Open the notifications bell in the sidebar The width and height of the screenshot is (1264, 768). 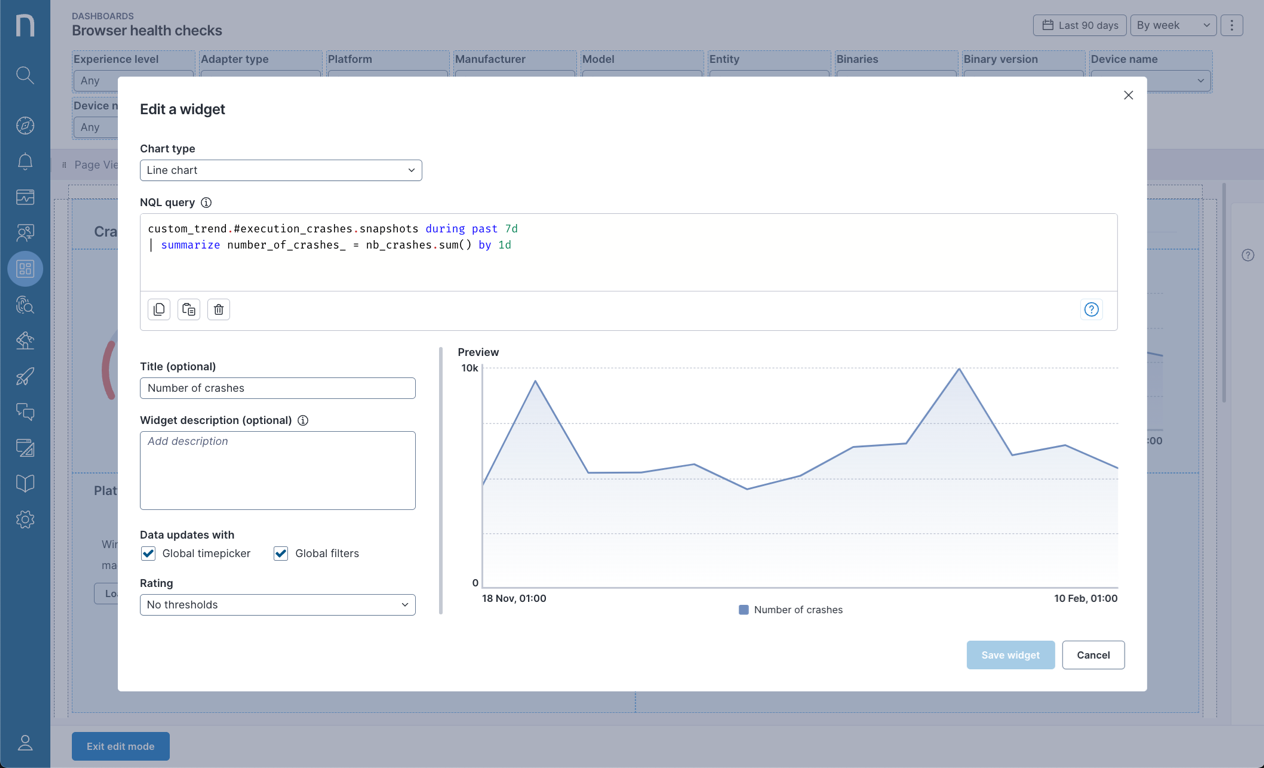[25, 160]
